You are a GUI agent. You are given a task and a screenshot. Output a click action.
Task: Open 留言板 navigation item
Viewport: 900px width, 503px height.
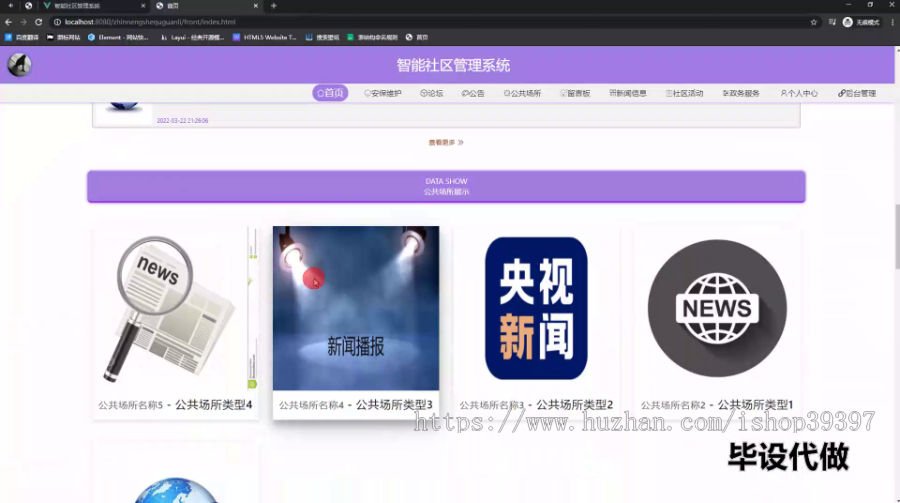click(575, 93)
